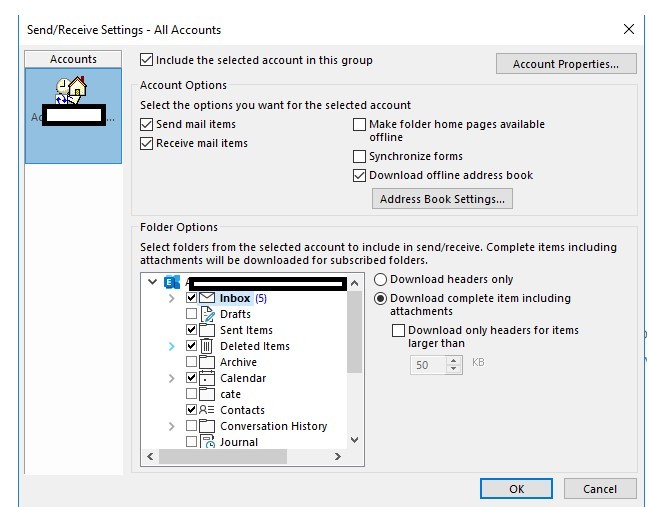Uncheck the Sent Items folder checkbox
Image resolution: width=648 pixels, height=507 pixels.
click(191, 330)
